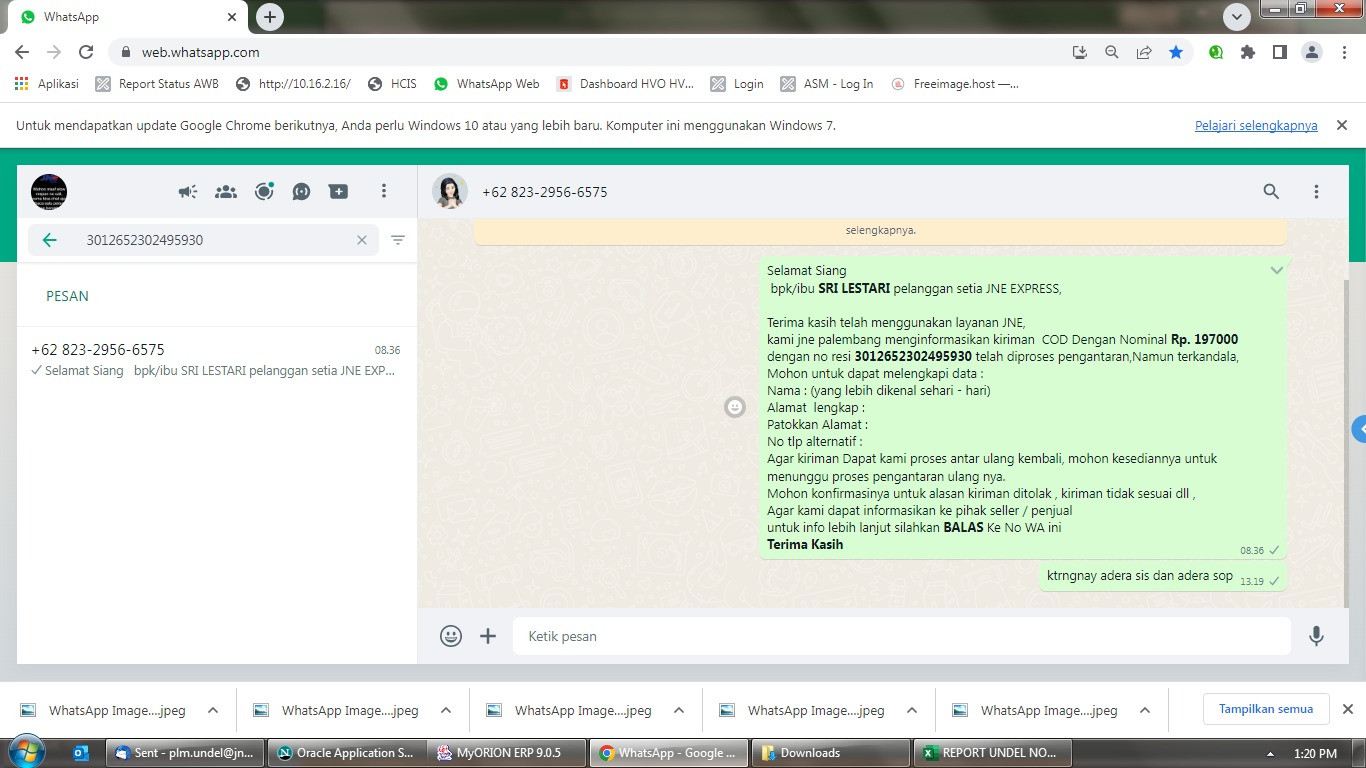Screen dimensions: 1366x768
Task: Switch to REPORT UNDEL Excel taskbar window
Action: click(993, 753)
